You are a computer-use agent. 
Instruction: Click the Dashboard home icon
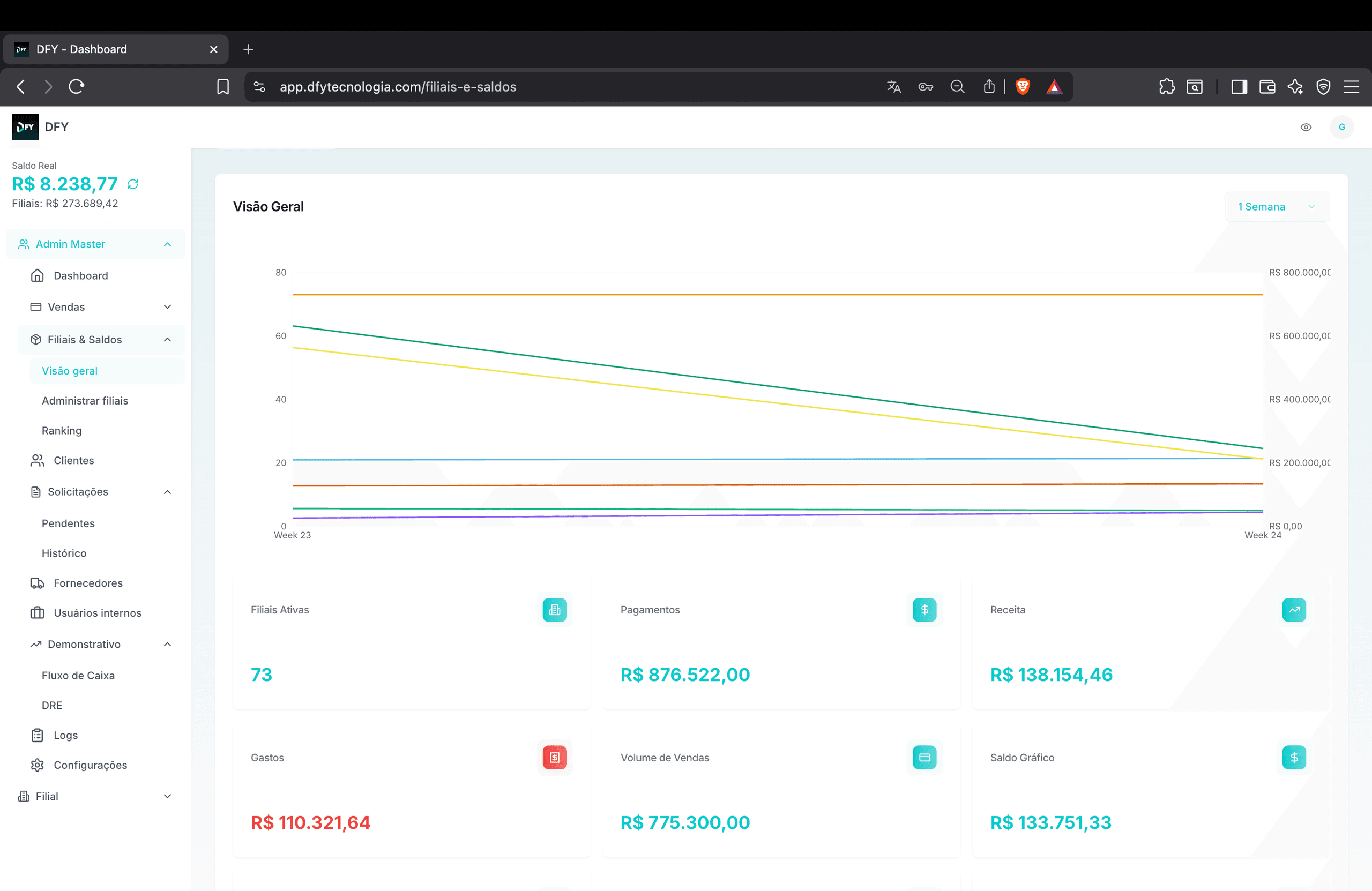[38, 275]
